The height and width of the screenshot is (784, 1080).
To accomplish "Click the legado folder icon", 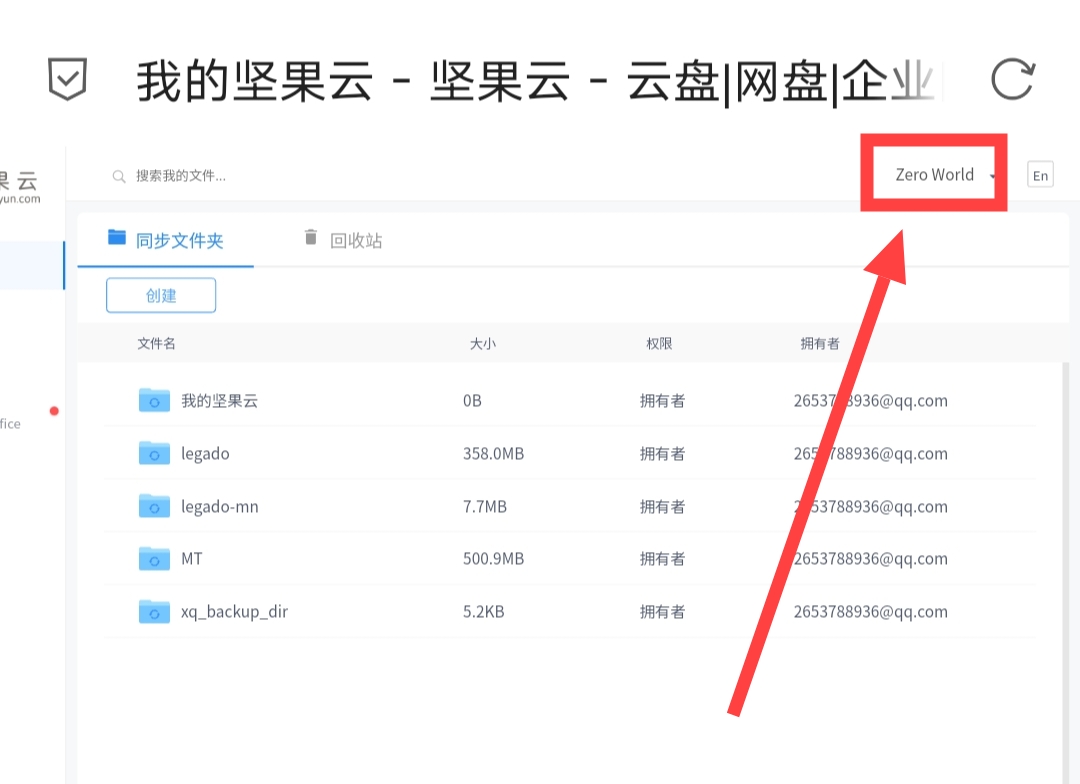I will pyautogui.click(x=154, y=453).
